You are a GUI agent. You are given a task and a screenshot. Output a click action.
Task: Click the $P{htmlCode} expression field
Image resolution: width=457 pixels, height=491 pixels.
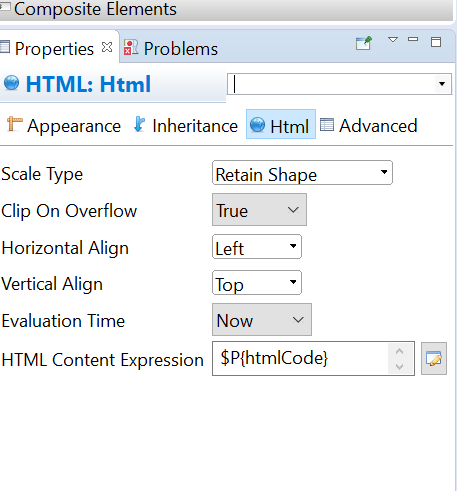coord(300,358)
